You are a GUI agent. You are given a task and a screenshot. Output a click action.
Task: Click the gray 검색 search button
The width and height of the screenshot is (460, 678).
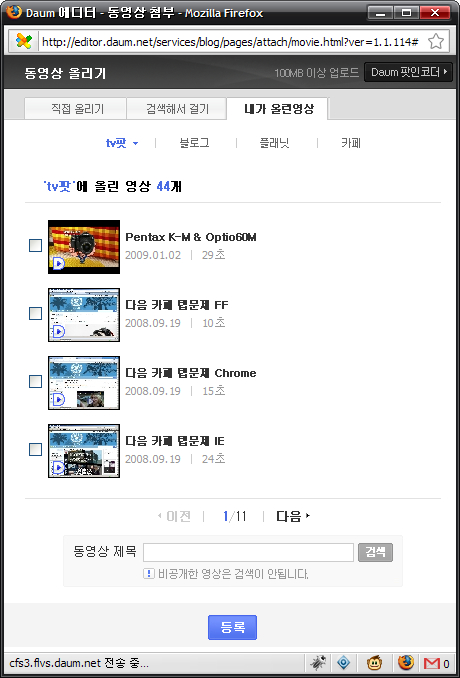375,552
